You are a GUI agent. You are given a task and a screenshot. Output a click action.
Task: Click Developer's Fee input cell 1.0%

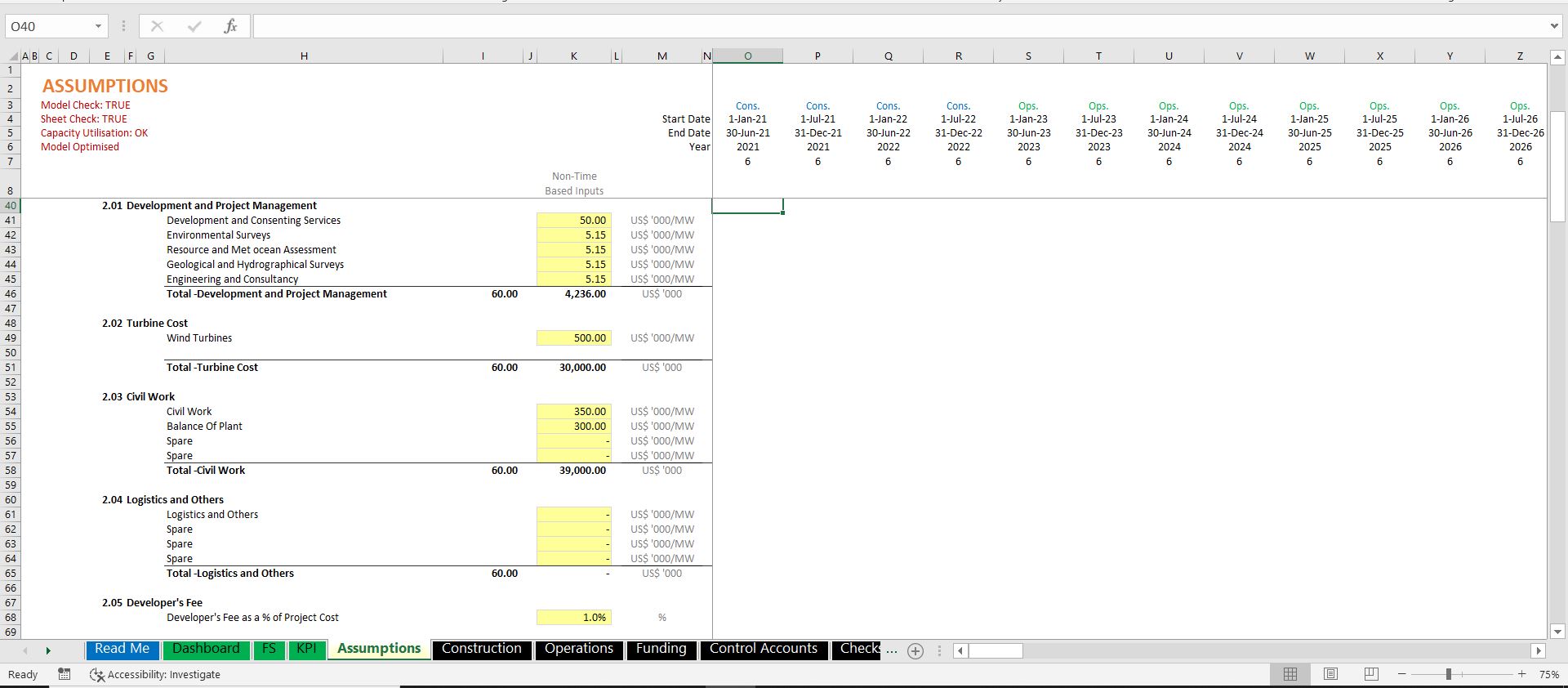[x=574, y=618]
